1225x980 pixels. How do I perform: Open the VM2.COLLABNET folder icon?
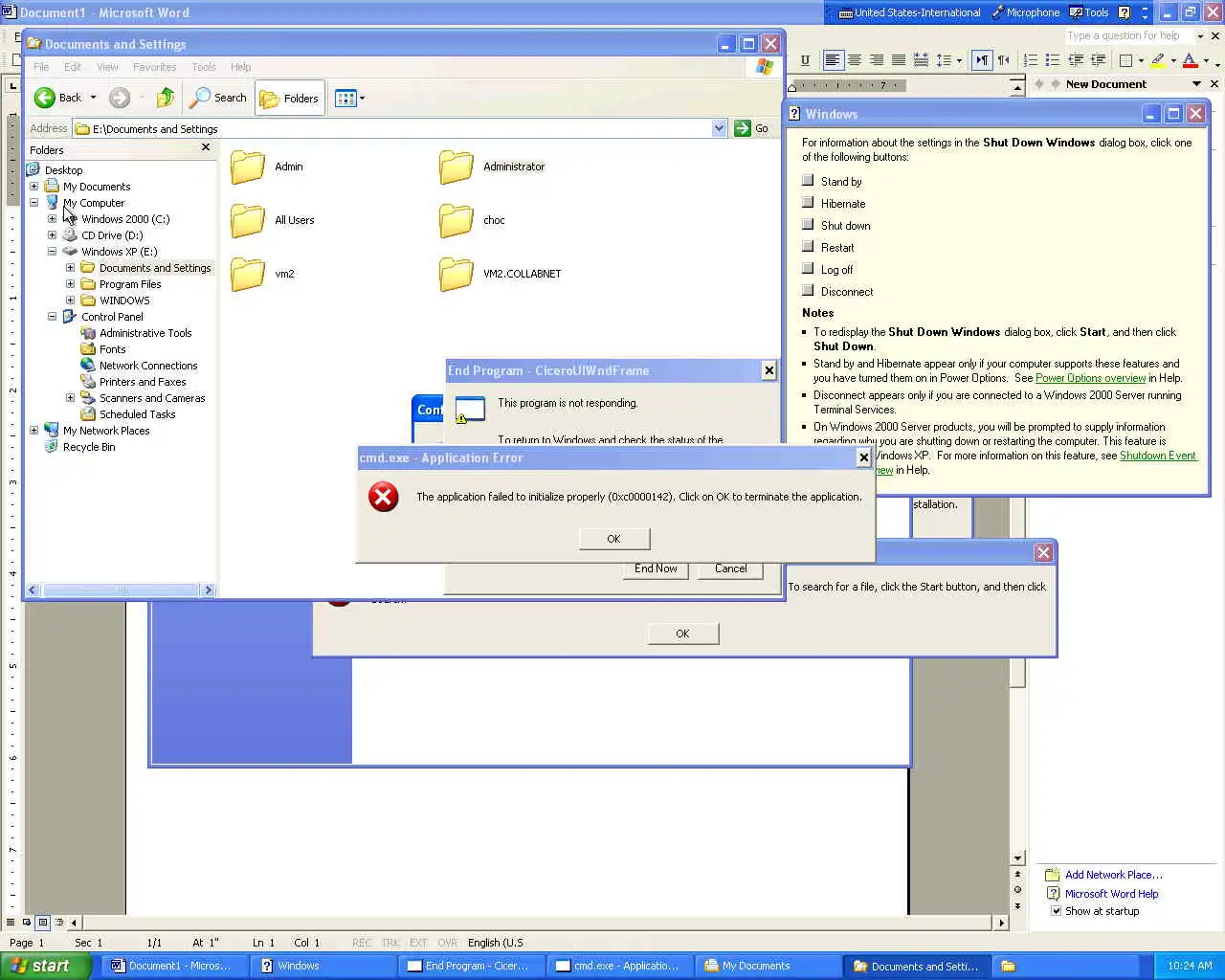[x=456, y=274]
